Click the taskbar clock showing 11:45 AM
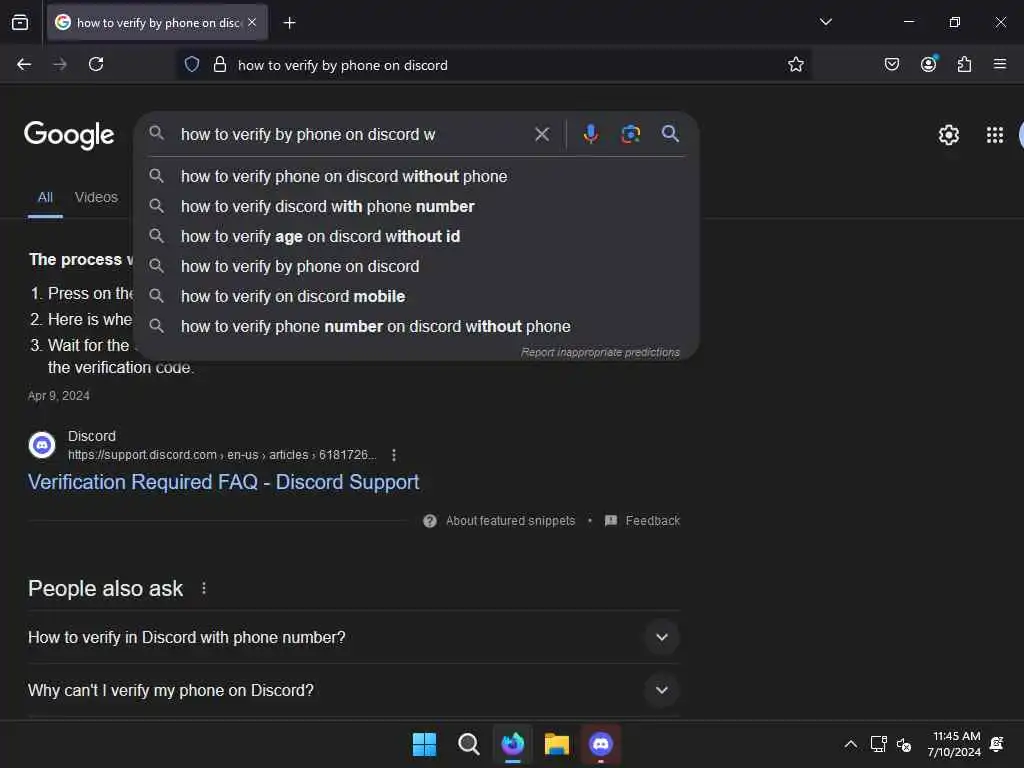Viewport: 1024px width, 768px height. pos(954,744)
